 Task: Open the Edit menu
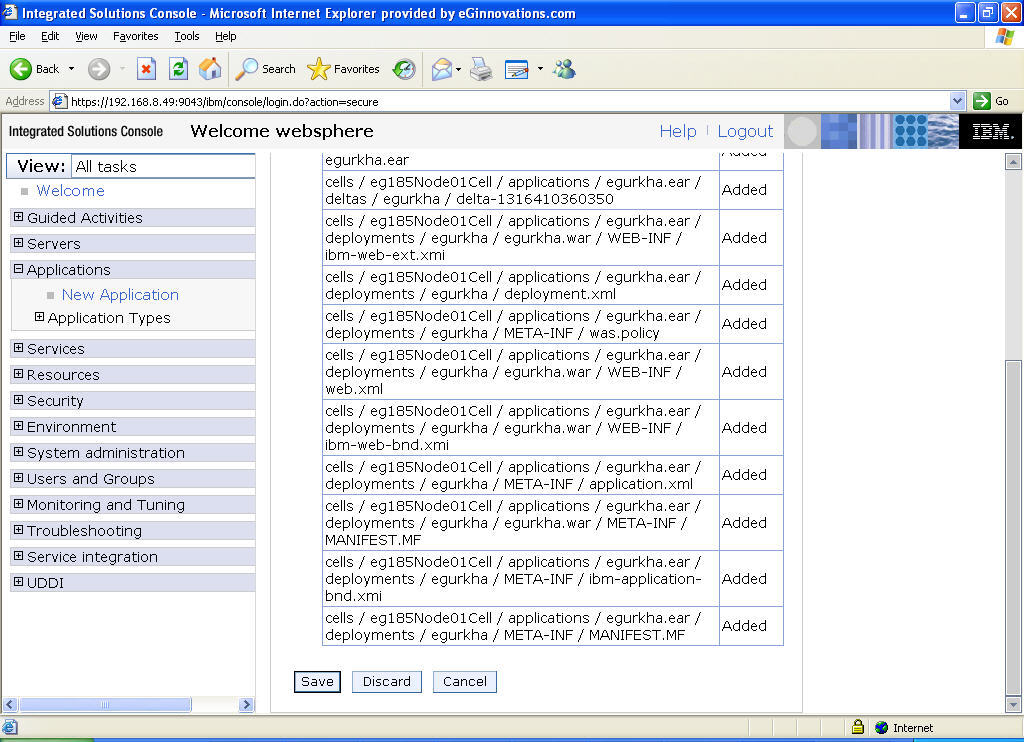click(50, 37)
